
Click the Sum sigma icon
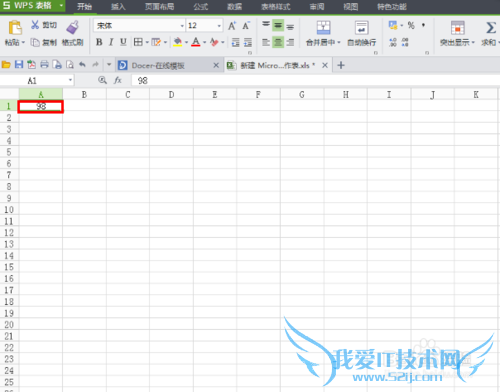[x=491, y=28]
